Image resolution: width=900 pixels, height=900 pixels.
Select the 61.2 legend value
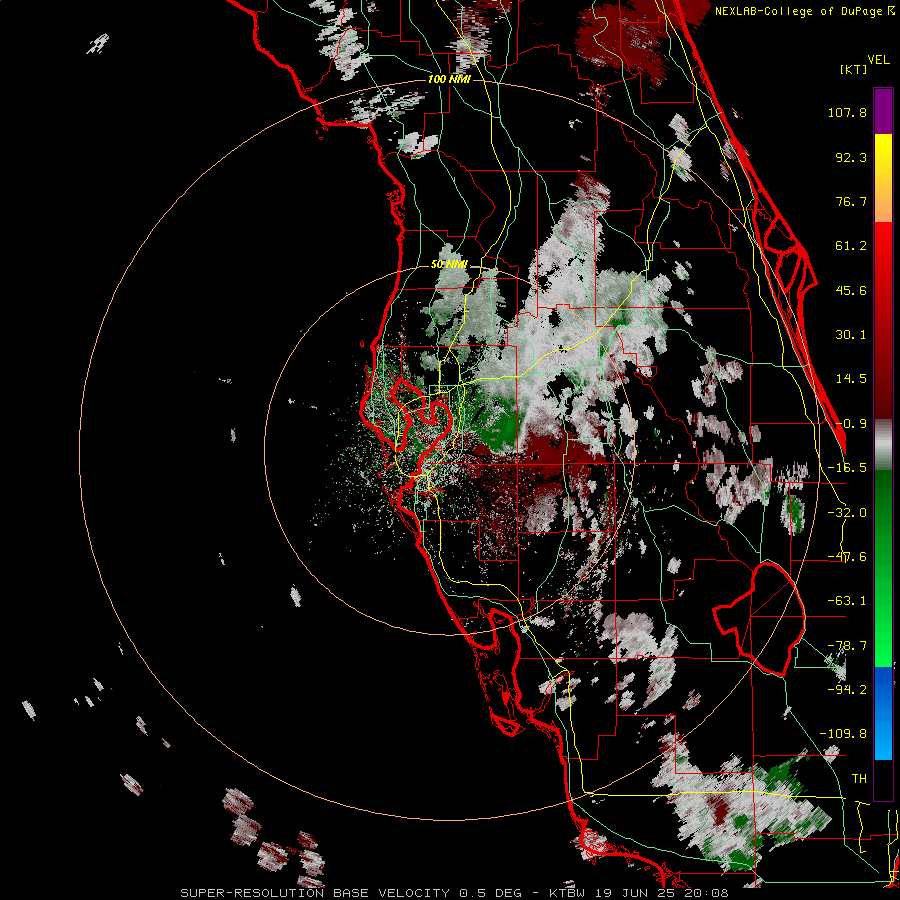click(x=851, y=246)
